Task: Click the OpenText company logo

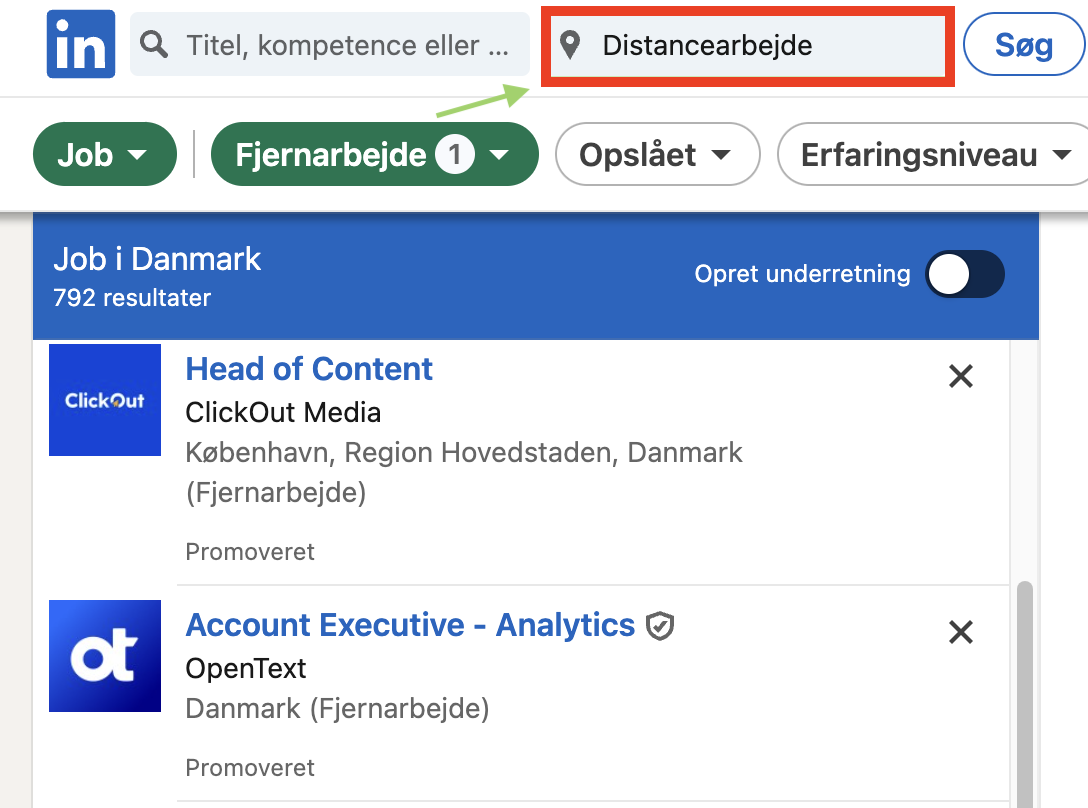Action: coord(104,656)
